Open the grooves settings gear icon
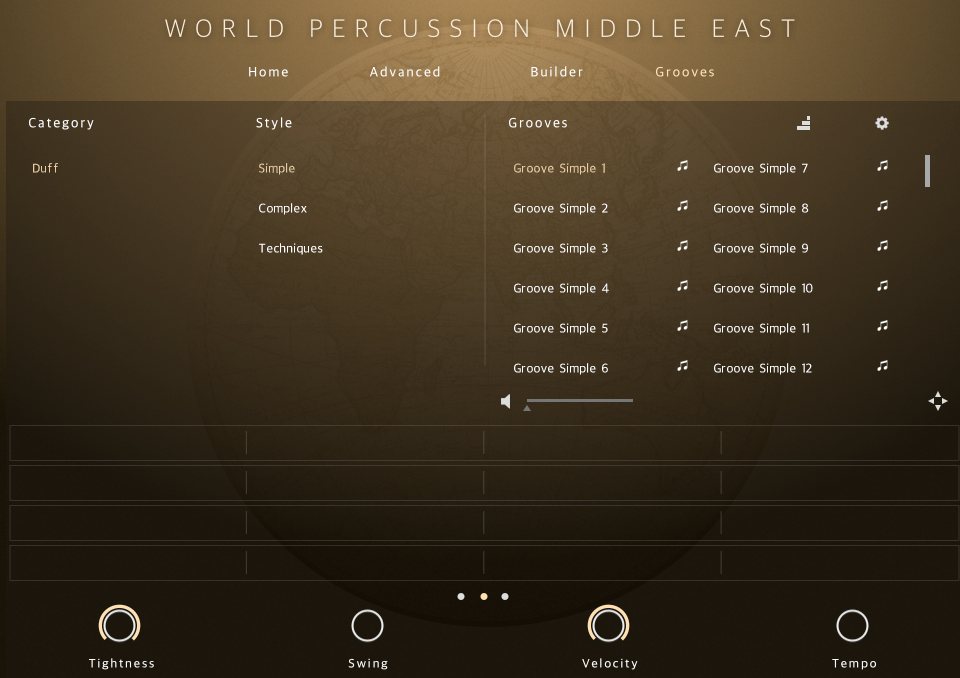The image size is (960, 678). coord(882,123)
